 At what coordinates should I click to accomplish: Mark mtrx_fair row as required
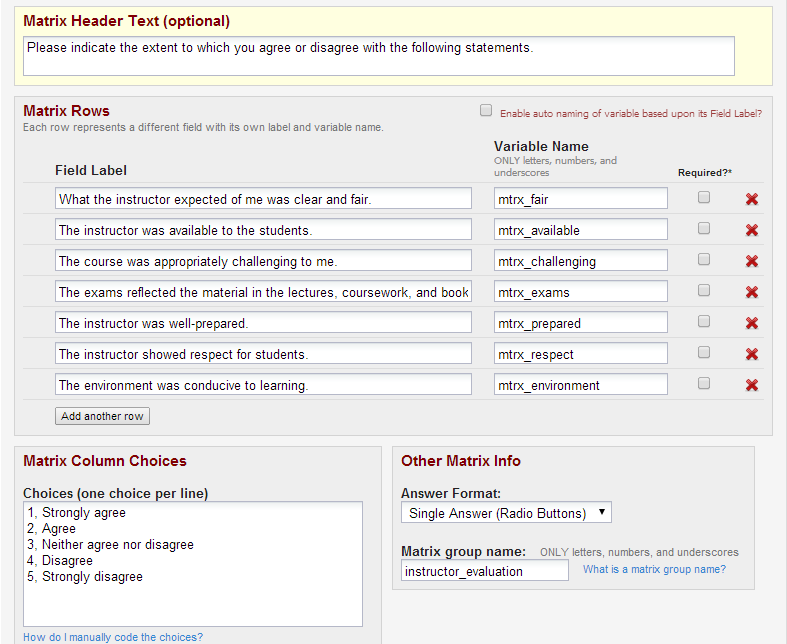click(704, 198)
